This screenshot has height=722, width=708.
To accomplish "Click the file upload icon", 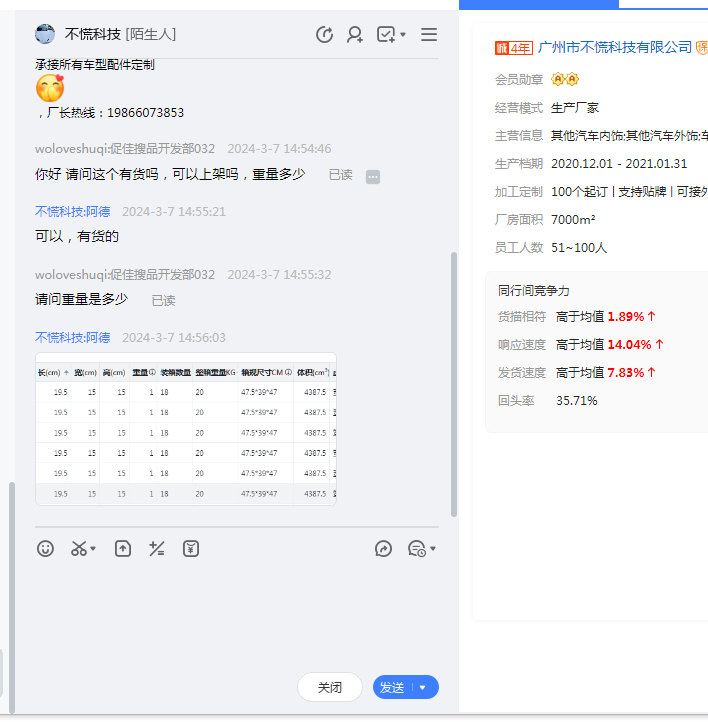I will tap(123, 549).
